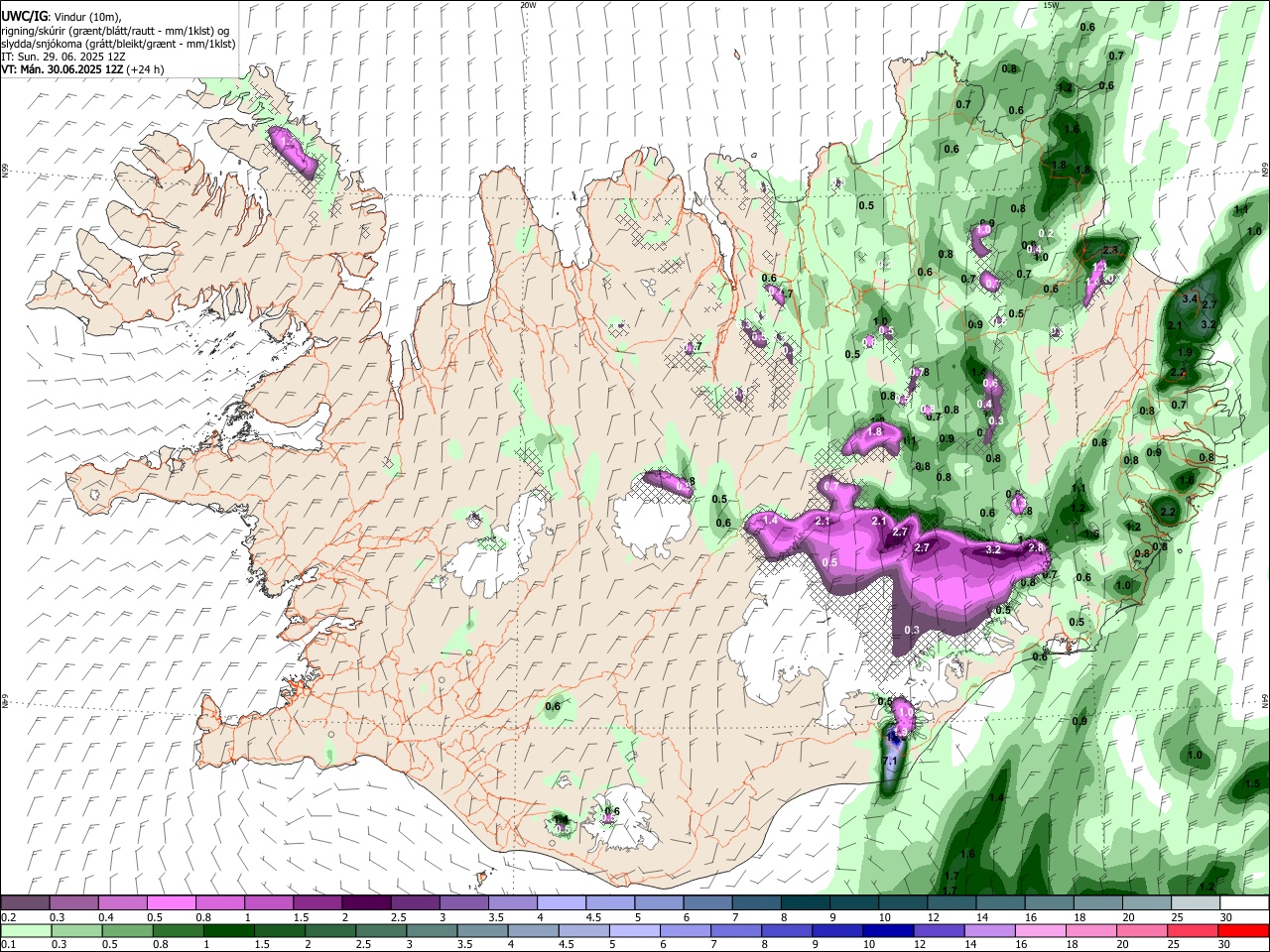Image resolution: width=1270 pixels, height=952 pixels.
Task: Select the '2.8' value in the purple snow area
Action: 1036,547
